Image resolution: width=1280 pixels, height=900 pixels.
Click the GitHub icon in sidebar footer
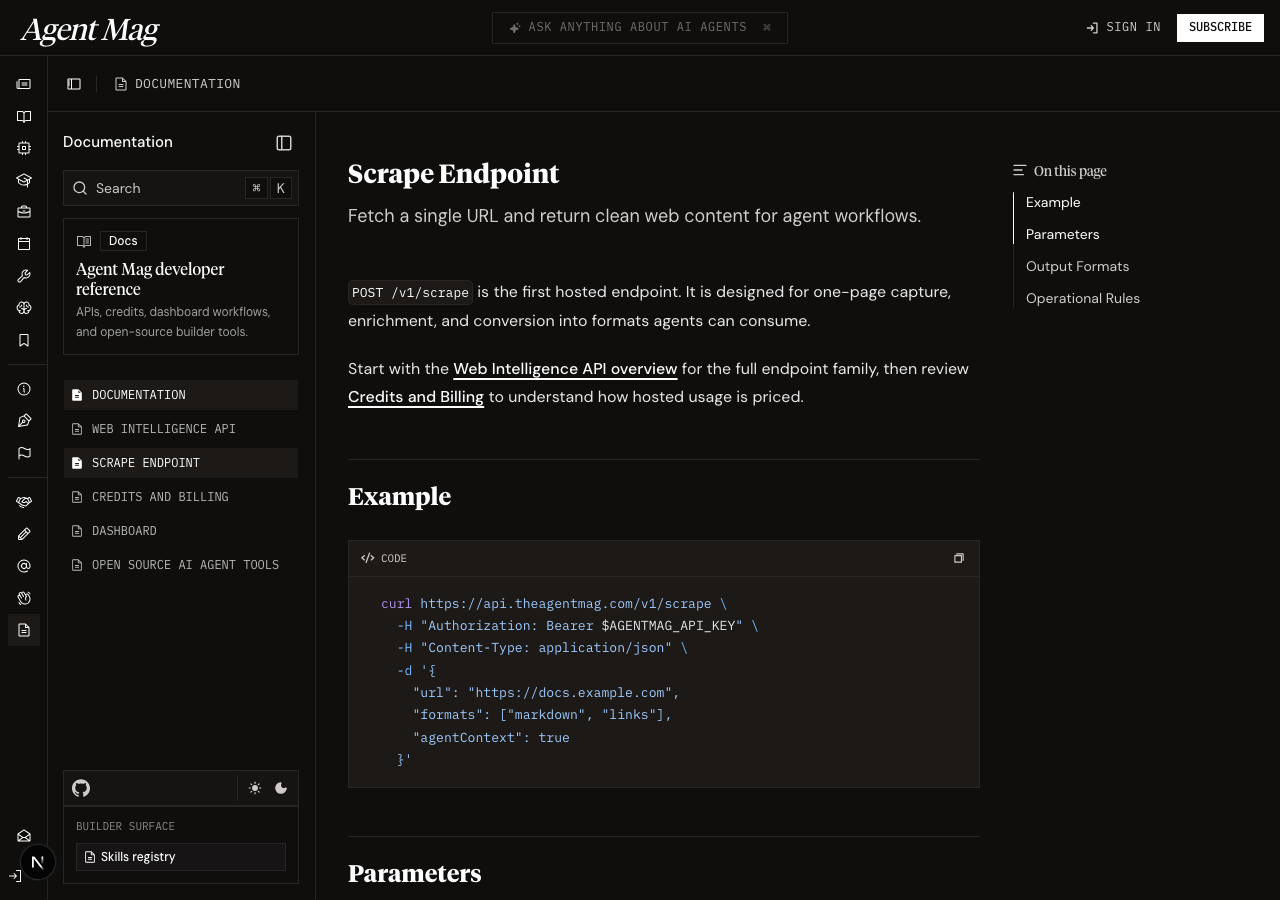click(x=81, y=788)
